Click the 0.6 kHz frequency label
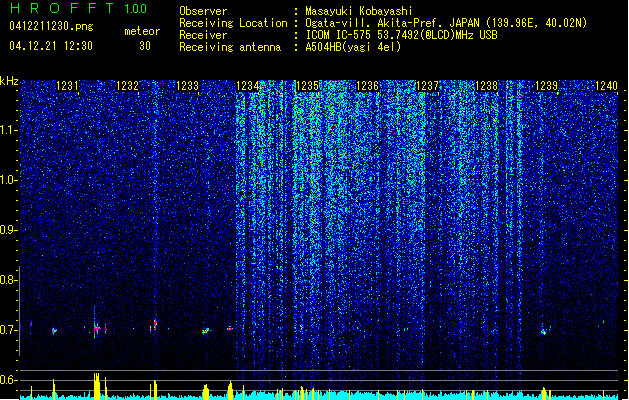 tap(8, 380)
